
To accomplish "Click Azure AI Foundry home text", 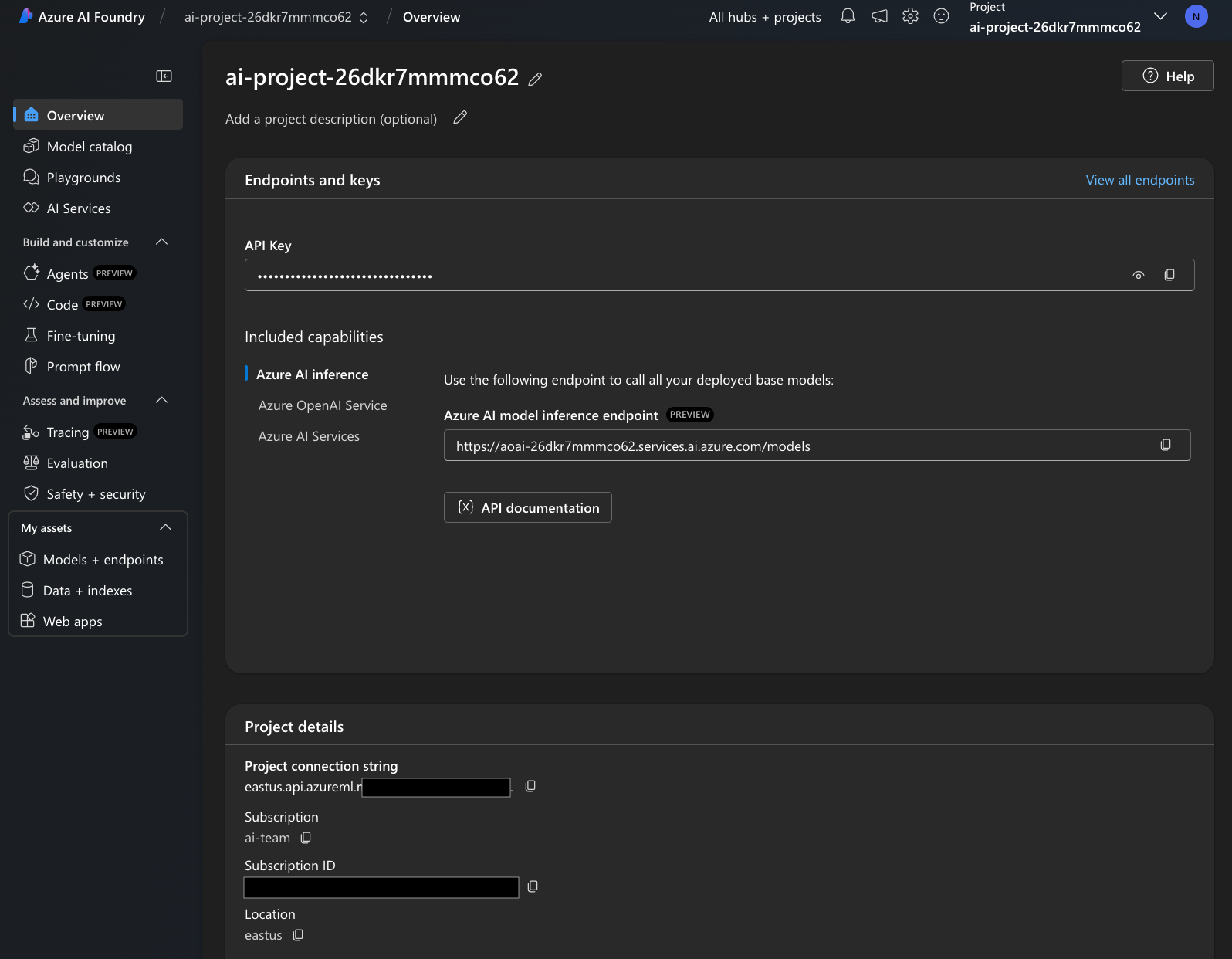I will point(92,17).
